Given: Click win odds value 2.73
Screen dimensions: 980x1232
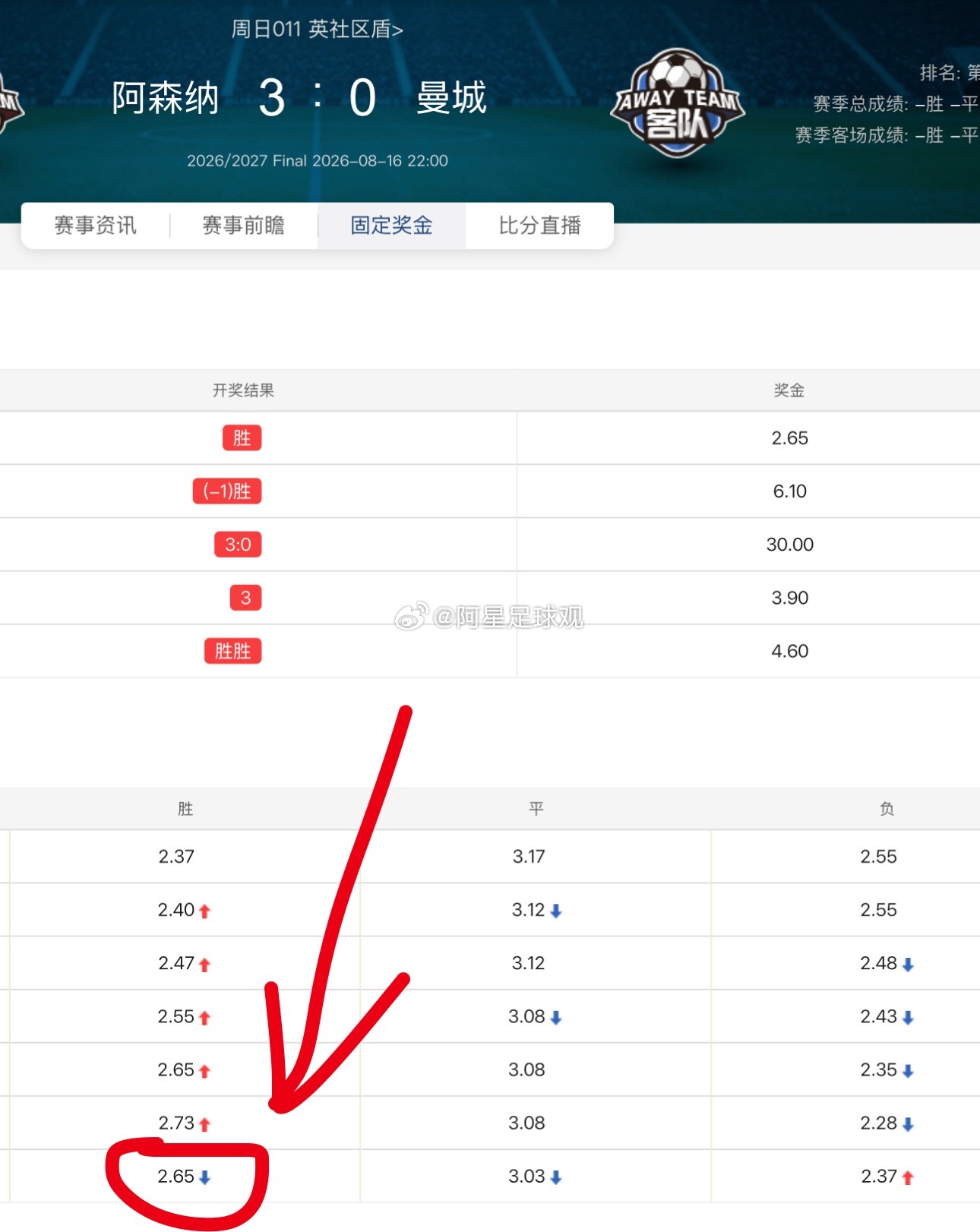Looking at the screenshot, I should click(x=176, y=1123).
